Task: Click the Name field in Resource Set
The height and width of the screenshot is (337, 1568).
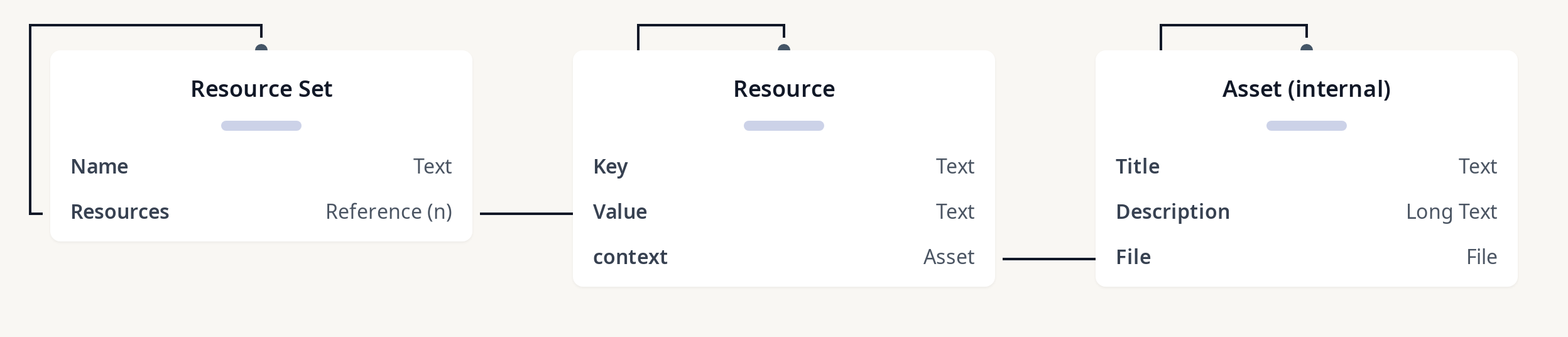Action: [99, 167]
